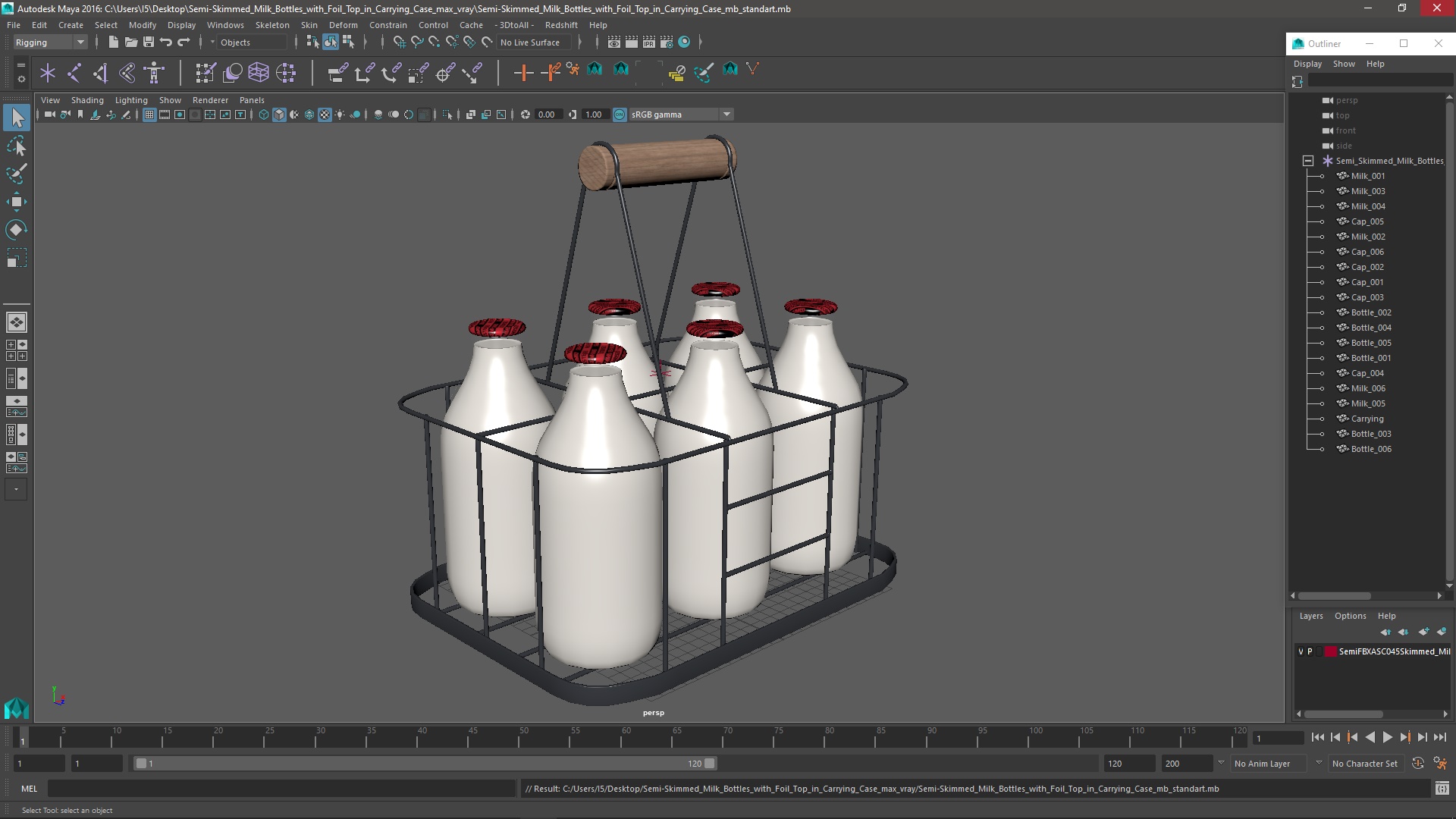
Task: Click the Undo arrow icon
Action: [x=166, y=42]
